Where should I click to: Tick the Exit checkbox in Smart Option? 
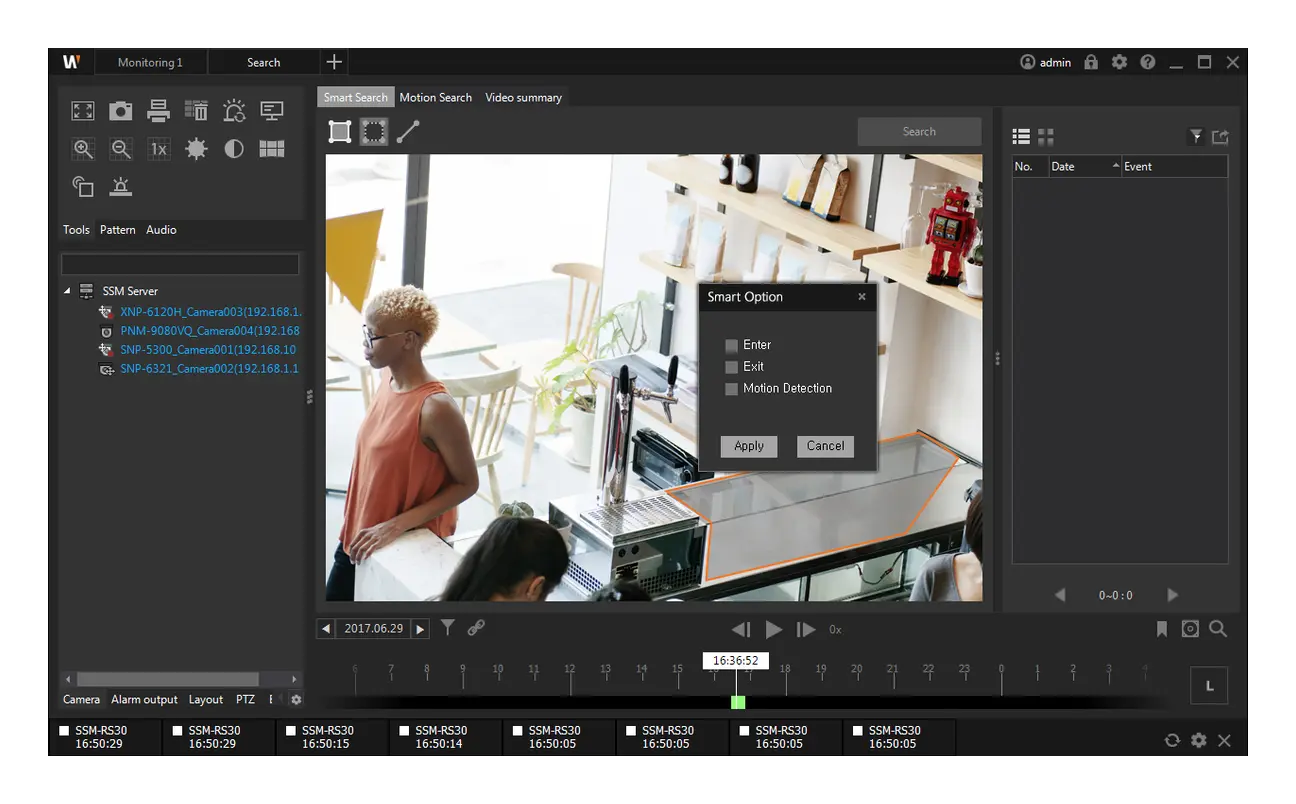click(732, 367)
